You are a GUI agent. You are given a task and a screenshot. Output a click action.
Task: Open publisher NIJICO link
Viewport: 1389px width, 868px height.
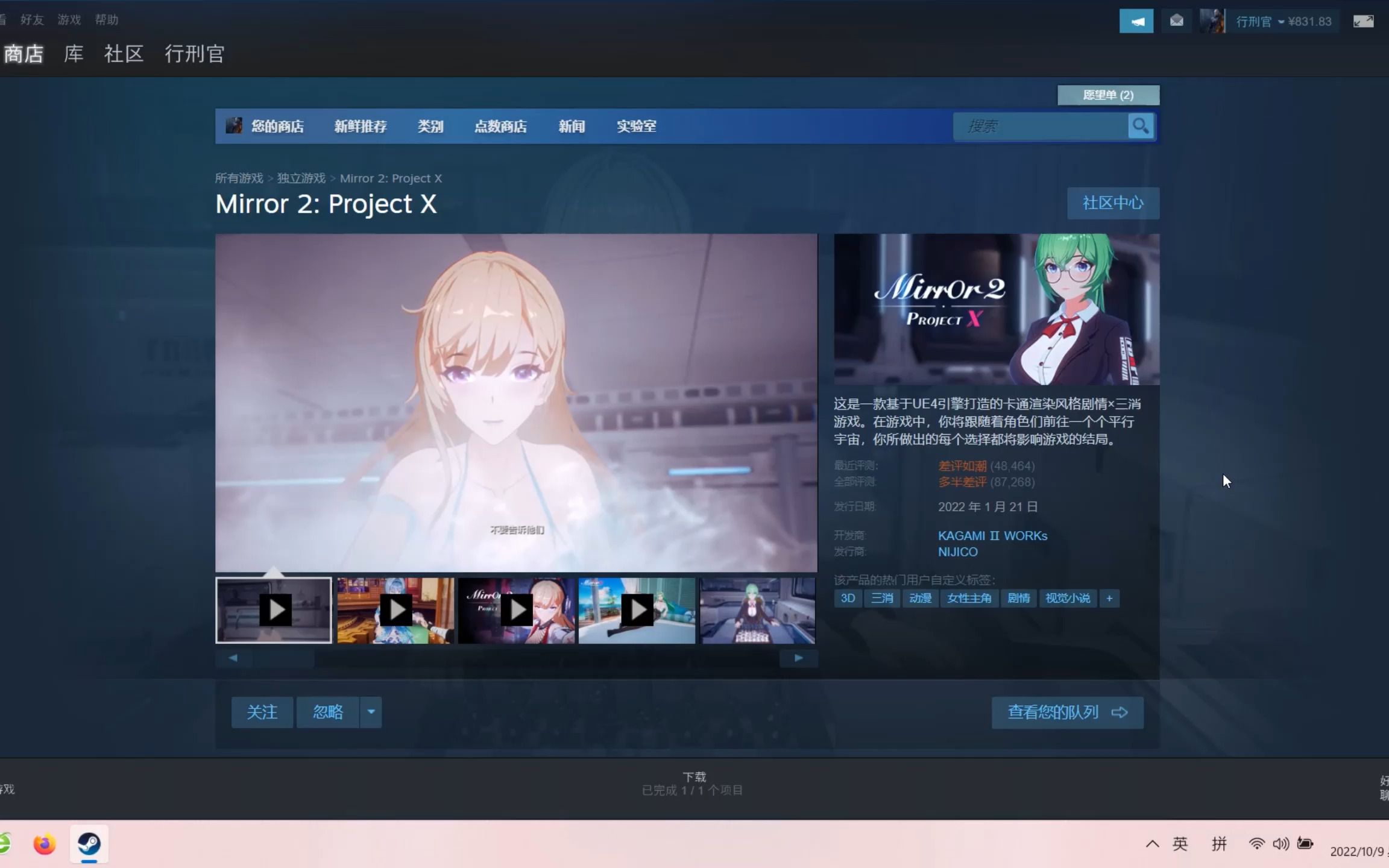(958, 552)
